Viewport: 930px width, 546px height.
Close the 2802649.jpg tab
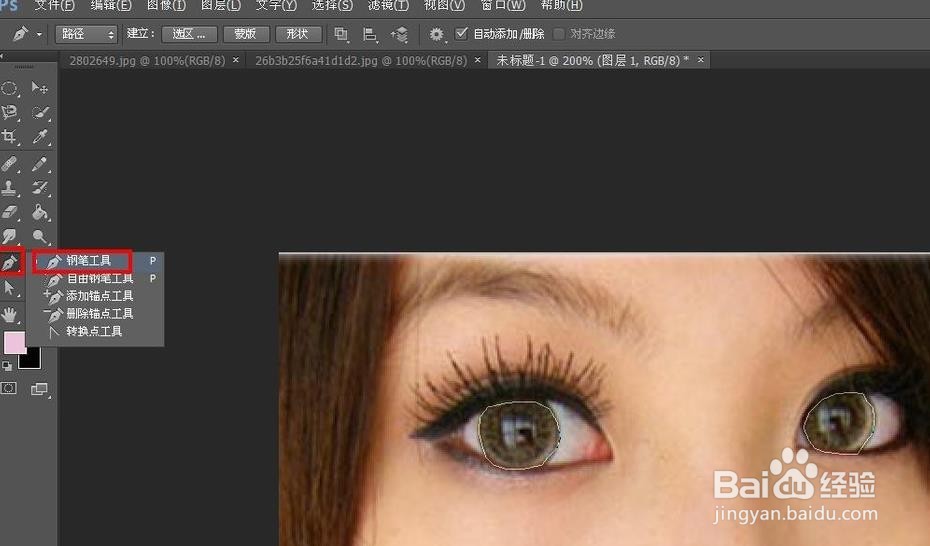pos(235,60)
